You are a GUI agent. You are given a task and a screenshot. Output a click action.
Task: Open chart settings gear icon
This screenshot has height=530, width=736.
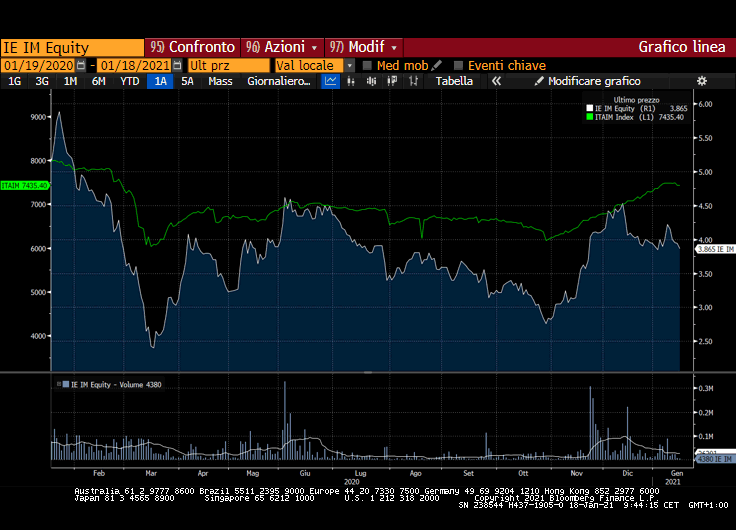[x=702, y=81]
